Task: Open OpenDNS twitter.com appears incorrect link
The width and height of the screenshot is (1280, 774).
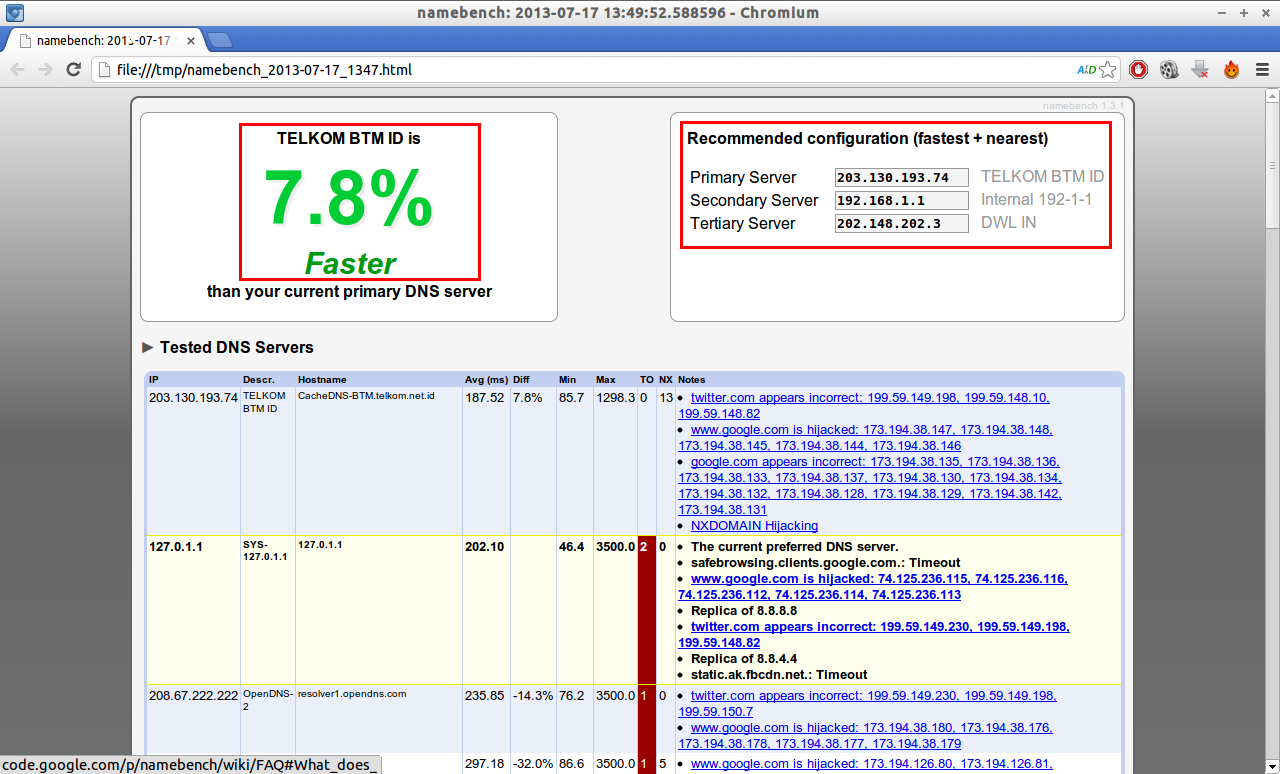Action: point(867,703)
